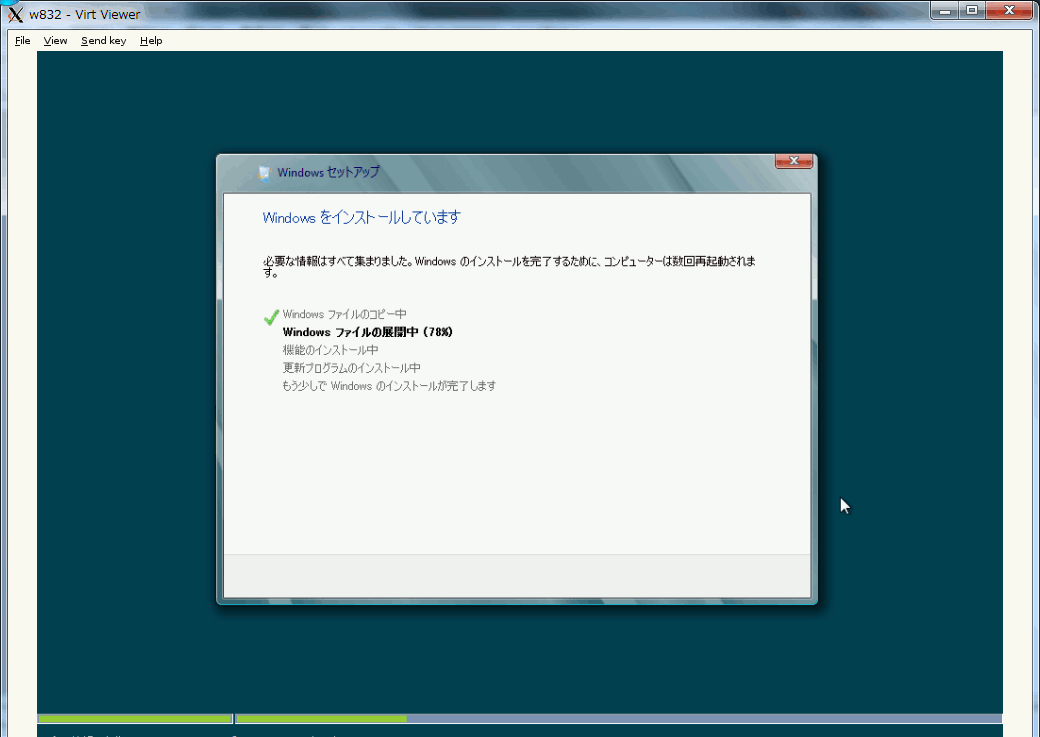
Task: Click the heading 'Windows をインストールしています'
Action: pyautogui.click(x=361, y=218)
